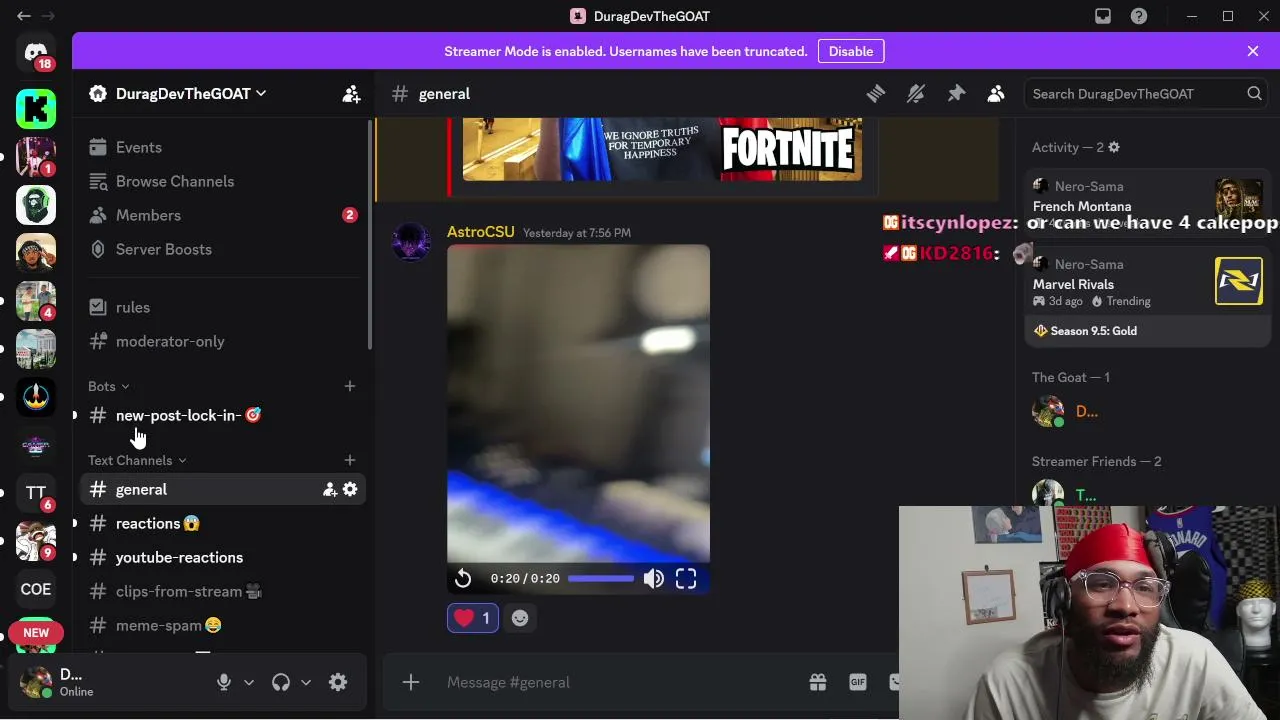This screenshot has height=720, width=1280.
Task: Close the Streamer Mode banner
Action: tap(1253, 51)
